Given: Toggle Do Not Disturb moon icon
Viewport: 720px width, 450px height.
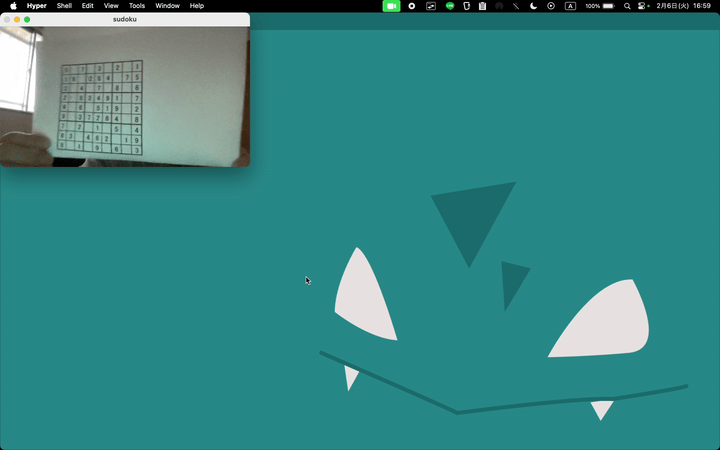Looking at the screenshot, I should click(x=534, y=6).
